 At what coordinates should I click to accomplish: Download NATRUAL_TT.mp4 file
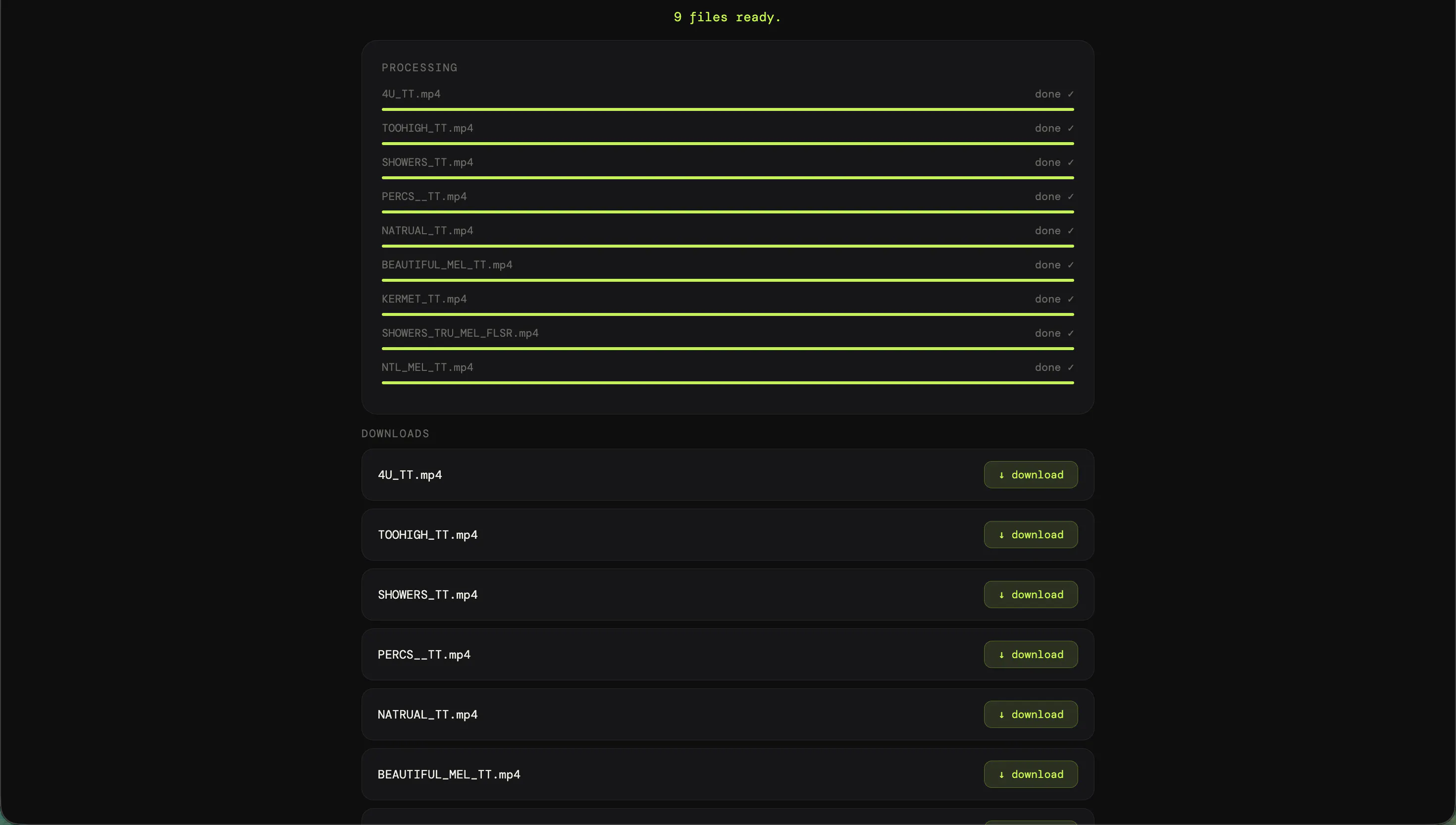pyautogui.click(x=1031, y=715)
